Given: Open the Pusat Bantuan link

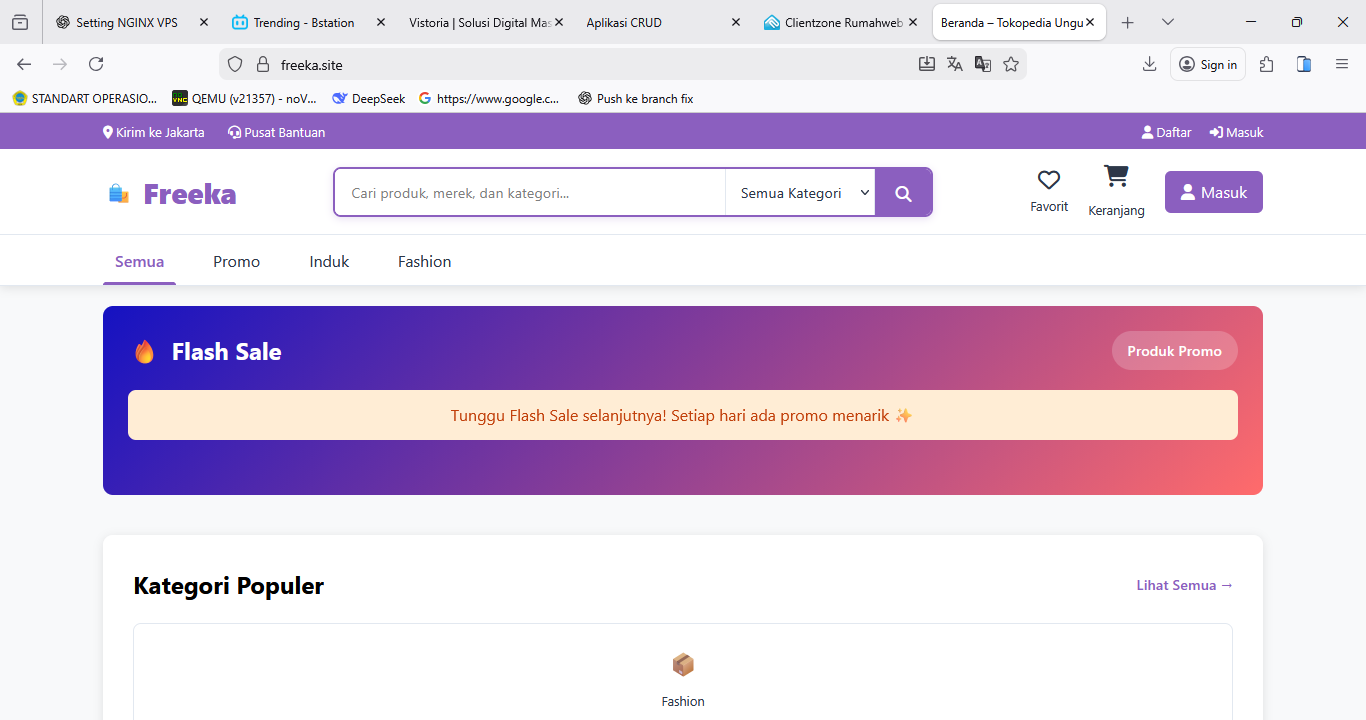Looking at the screenshot, I should click(277, 132).
